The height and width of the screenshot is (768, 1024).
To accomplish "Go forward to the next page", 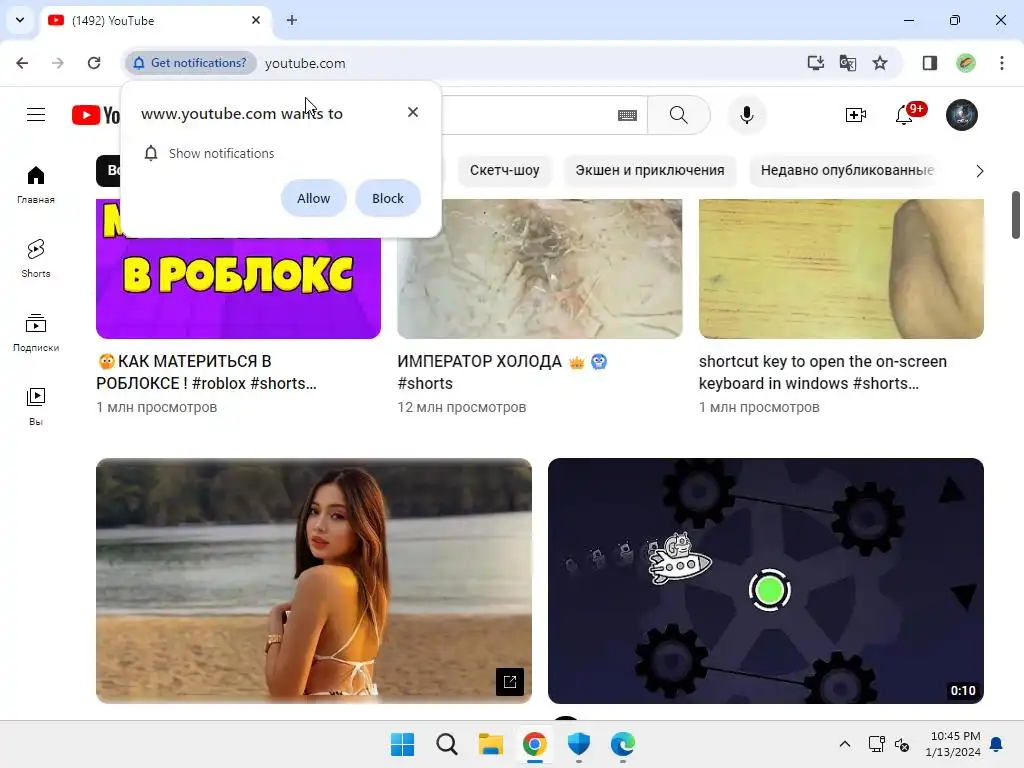I will pyautogui.click(x=58, y=63).
